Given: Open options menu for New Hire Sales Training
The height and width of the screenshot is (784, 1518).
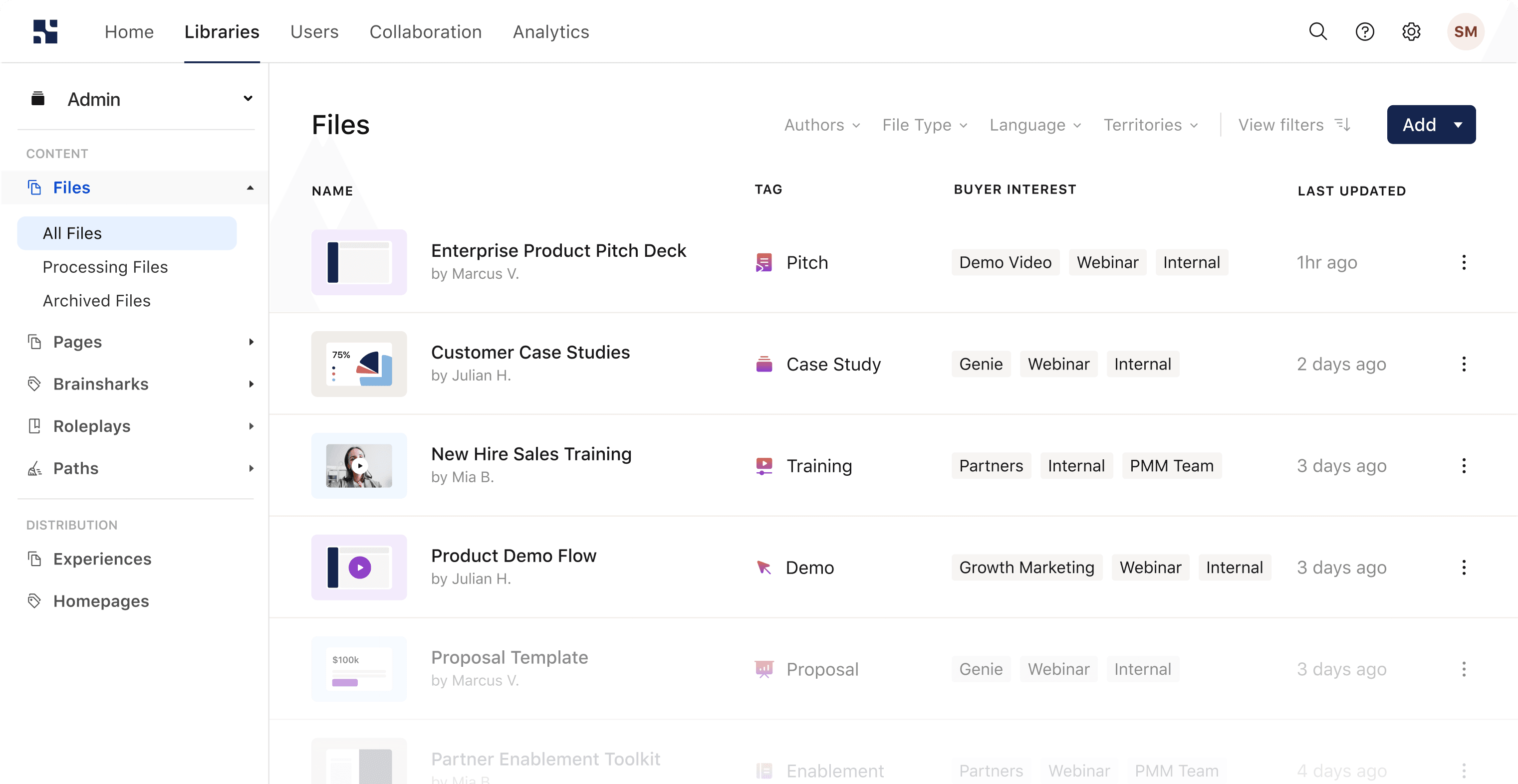Looking at the screenshot, I should 1464,466.
